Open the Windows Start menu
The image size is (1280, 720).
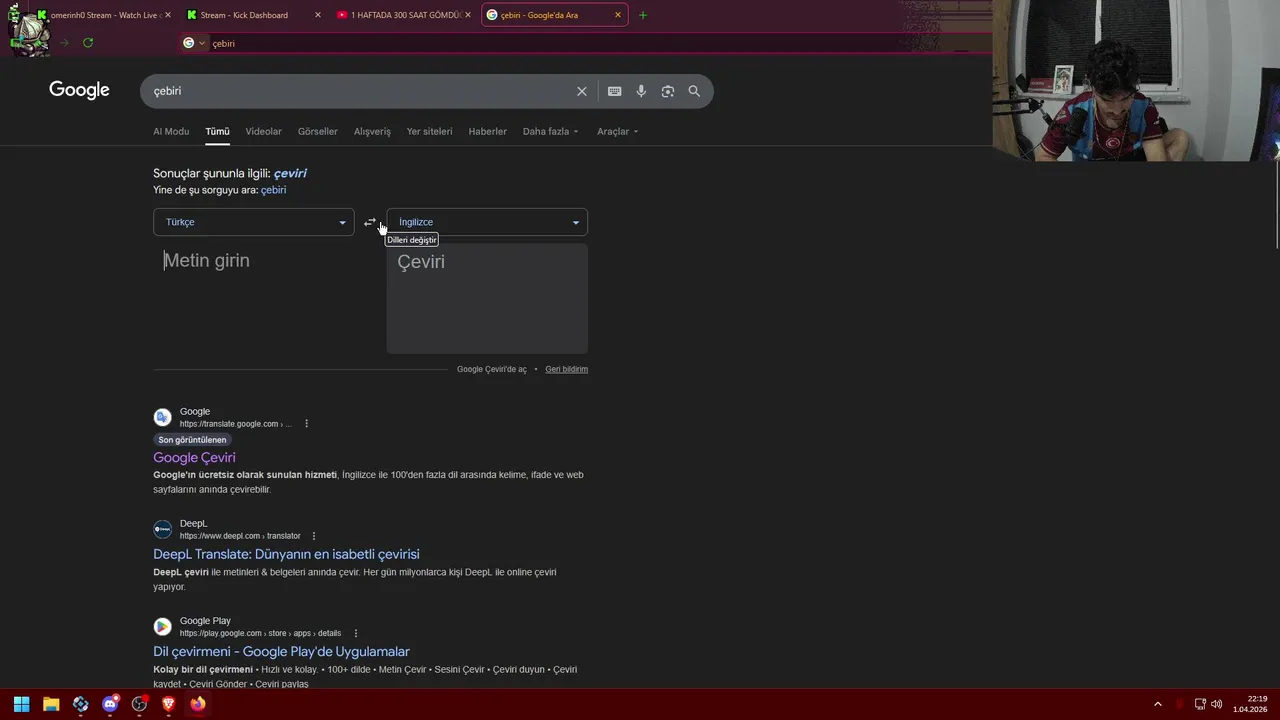pos(21,704)
